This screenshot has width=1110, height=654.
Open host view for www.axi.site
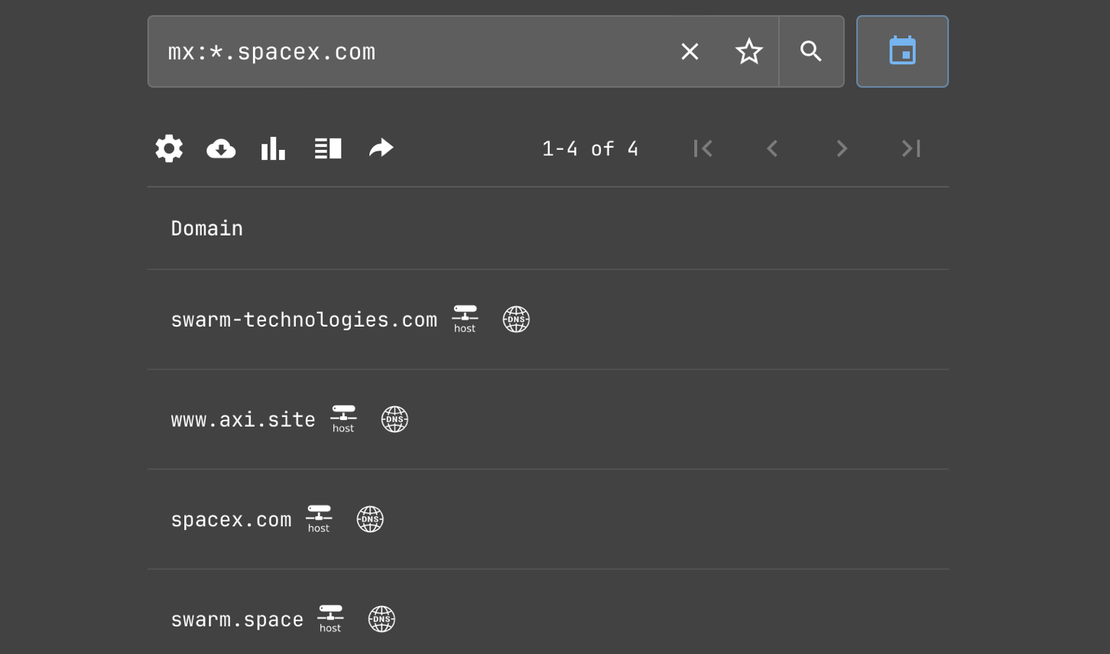343,418
